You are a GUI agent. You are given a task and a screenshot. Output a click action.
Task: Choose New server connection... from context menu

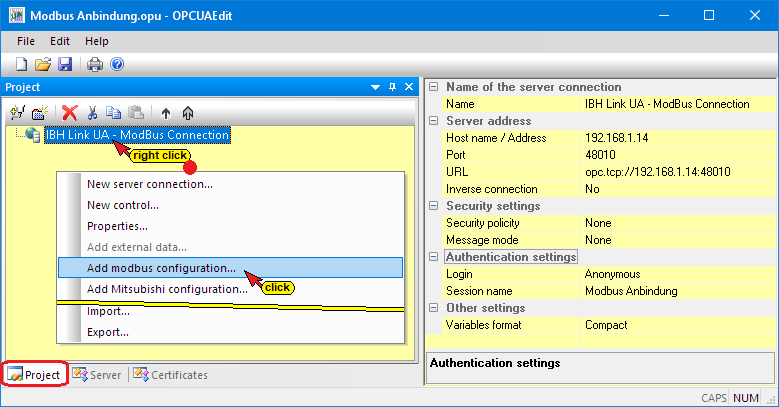tap(231, 184)
